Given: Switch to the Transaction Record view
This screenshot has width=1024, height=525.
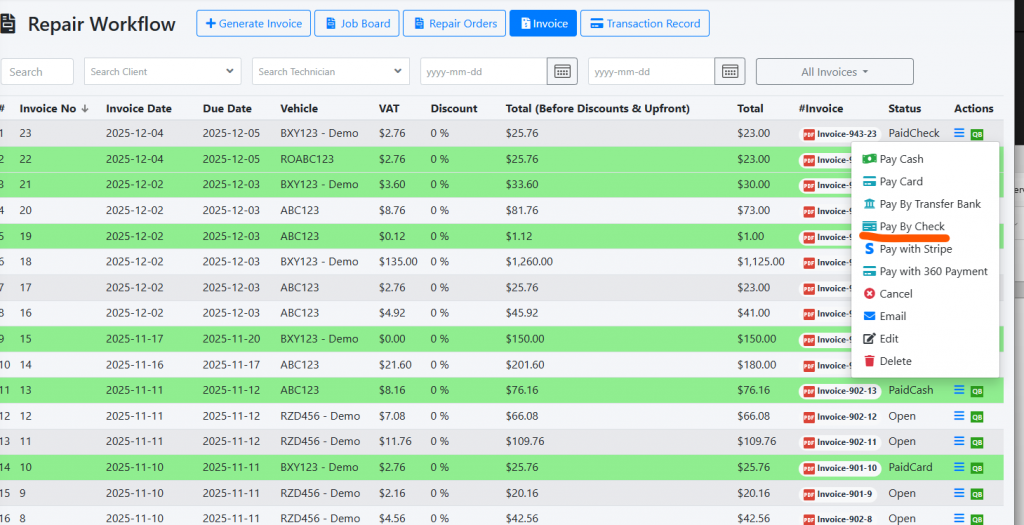Looking at the screenshot, I should click(x=645, y=24).
